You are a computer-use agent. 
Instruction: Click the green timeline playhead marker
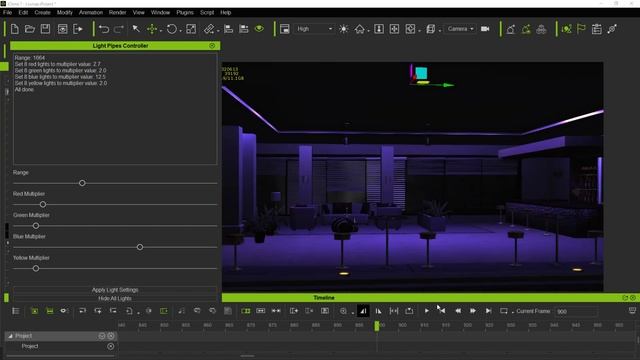tap(377, 326)
